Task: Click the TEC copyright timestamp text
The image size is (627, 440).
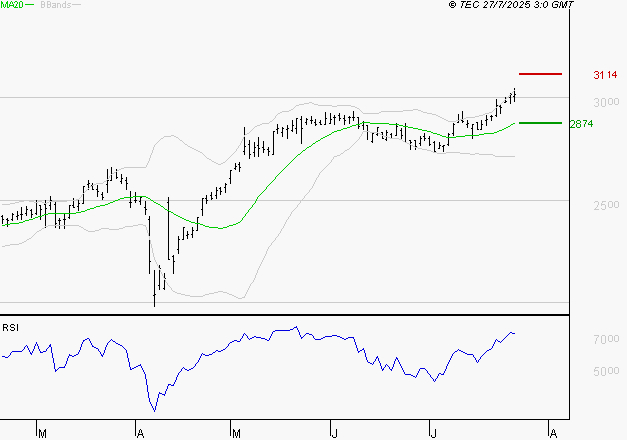Action: coord(511,5)
